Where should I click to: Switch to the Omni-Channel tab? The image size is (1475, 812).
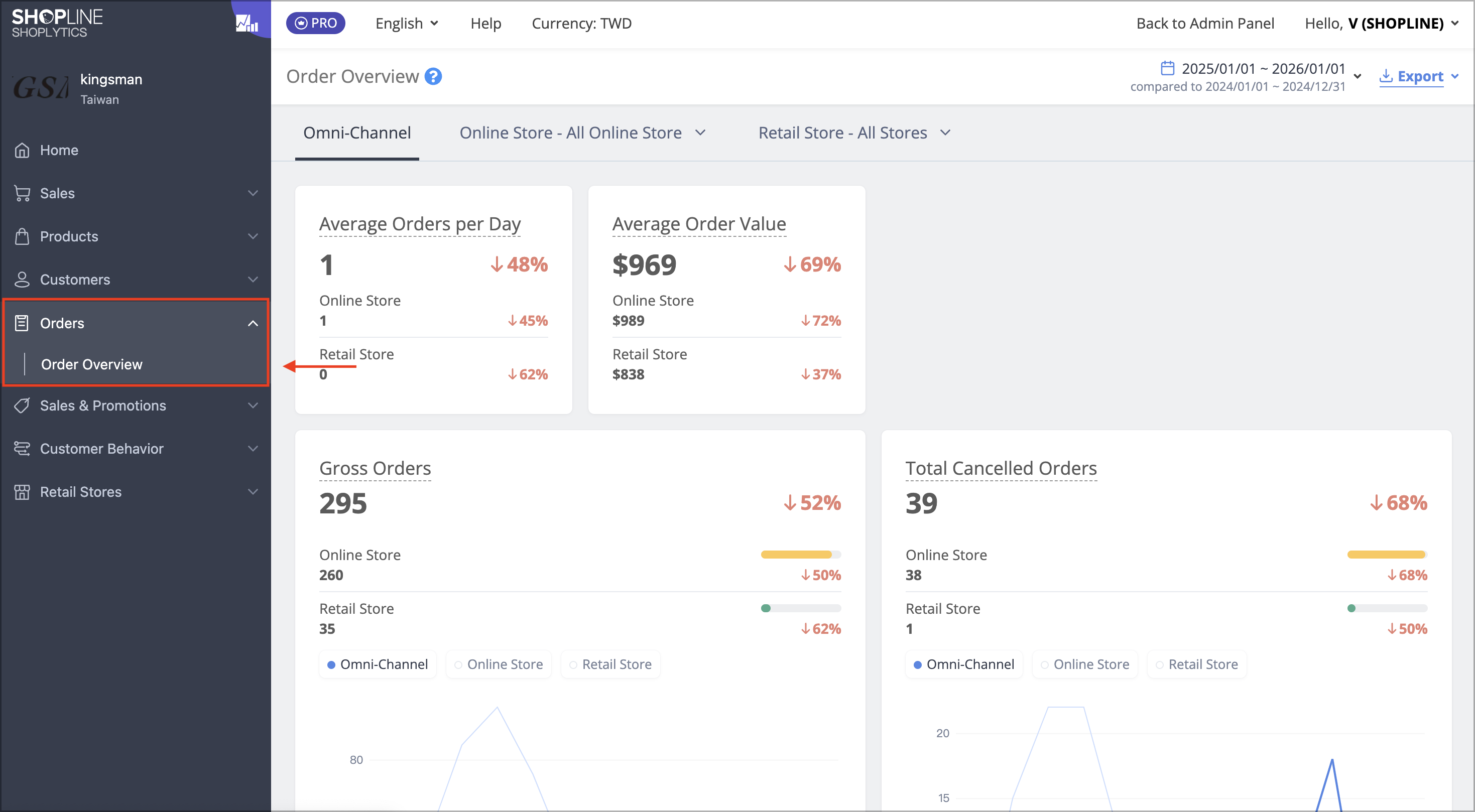357,133
